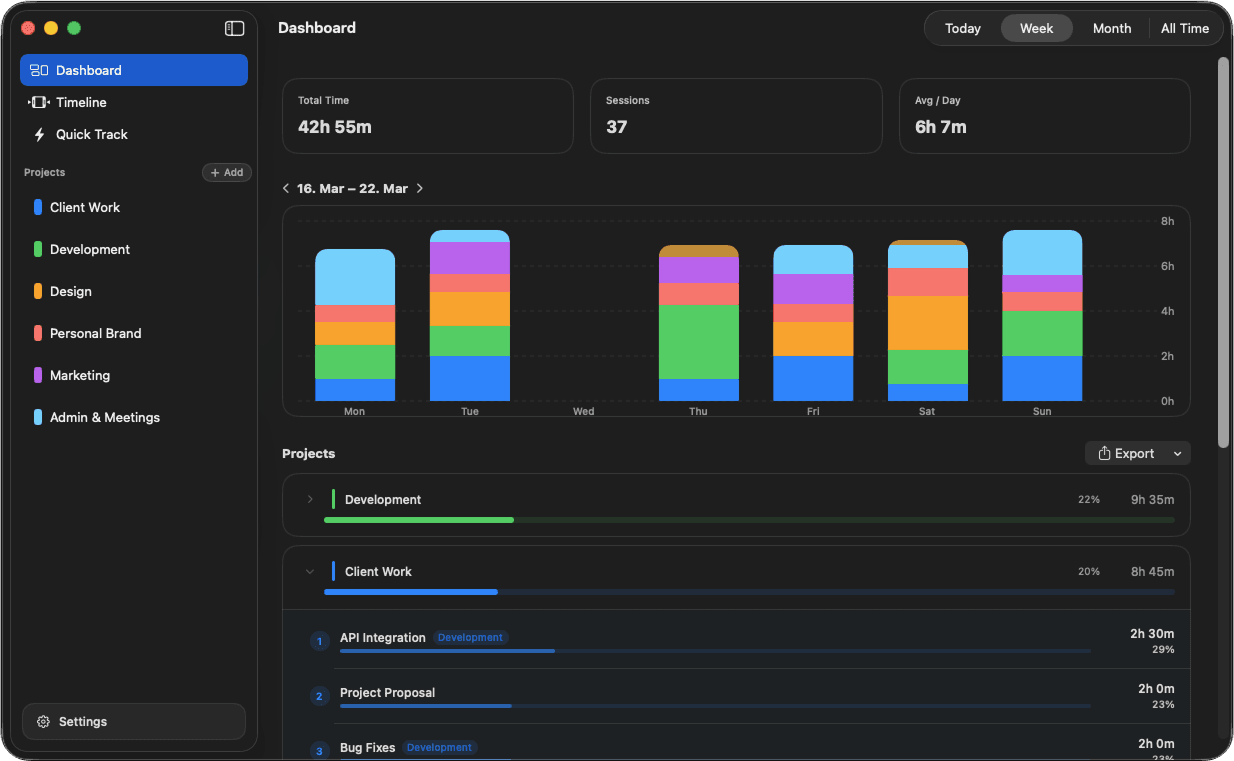Image resolution: width=1234 pixels, height=761 pixels.
Task: Select the Today time range
Action: coord(962,28)
